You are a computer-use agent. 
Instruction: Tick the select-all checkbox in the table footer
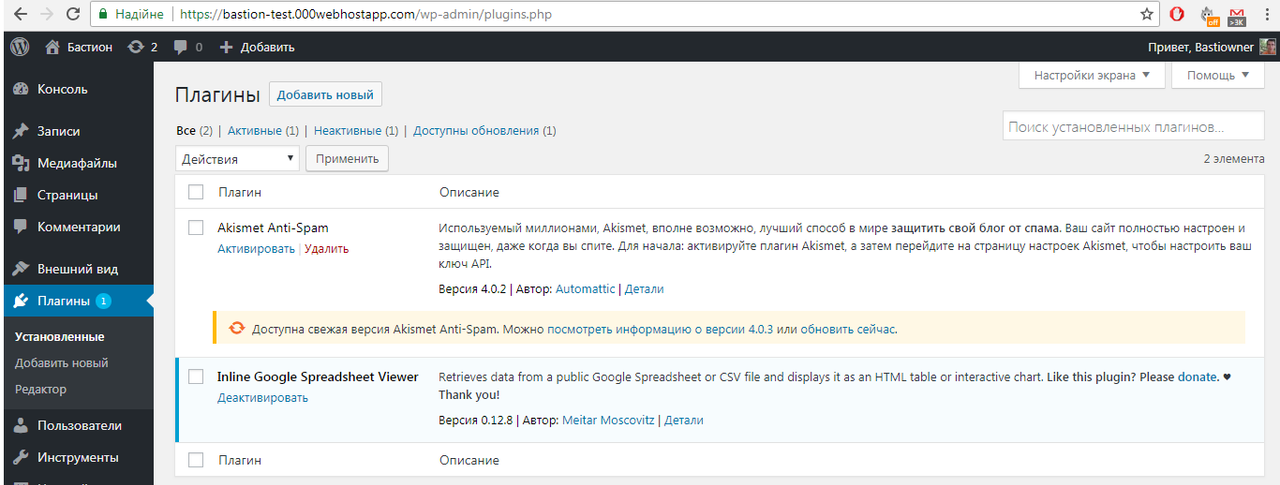[x=196, y=460]
